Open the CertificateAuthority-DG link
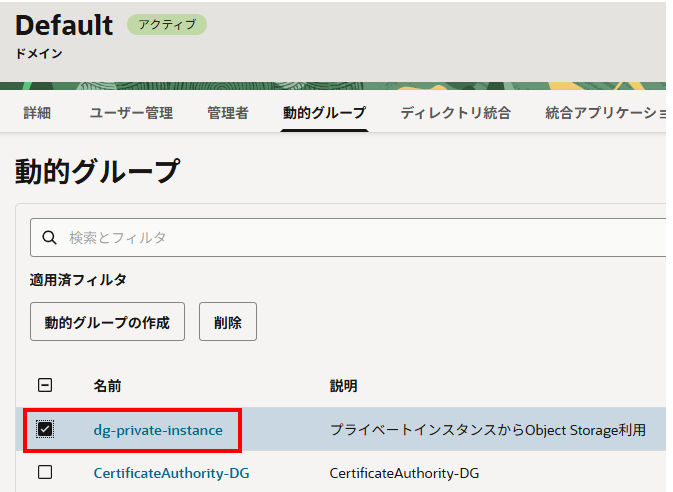The width and height of the screenshot is (673, 492). (x=171, y=472)
